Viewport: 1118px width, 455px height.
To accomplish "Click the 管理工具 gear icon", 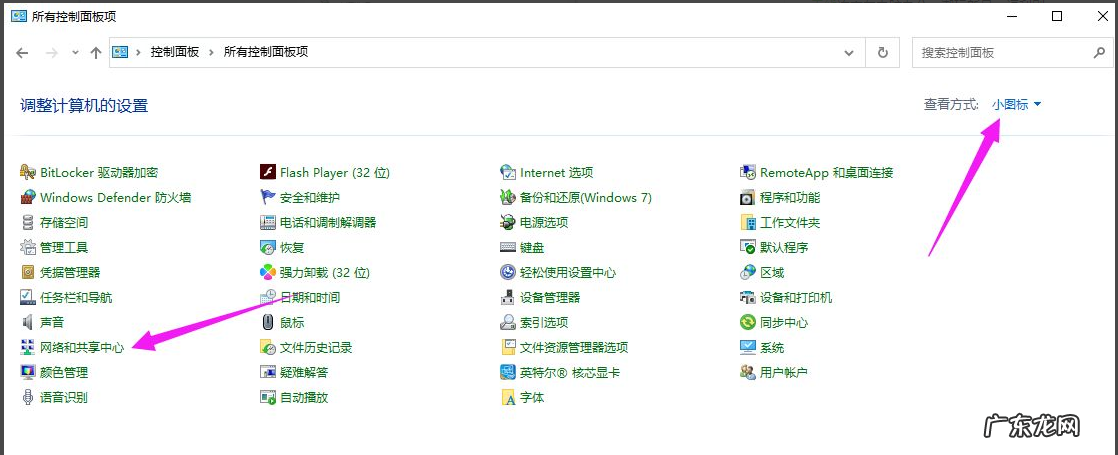I will point(28,247).
